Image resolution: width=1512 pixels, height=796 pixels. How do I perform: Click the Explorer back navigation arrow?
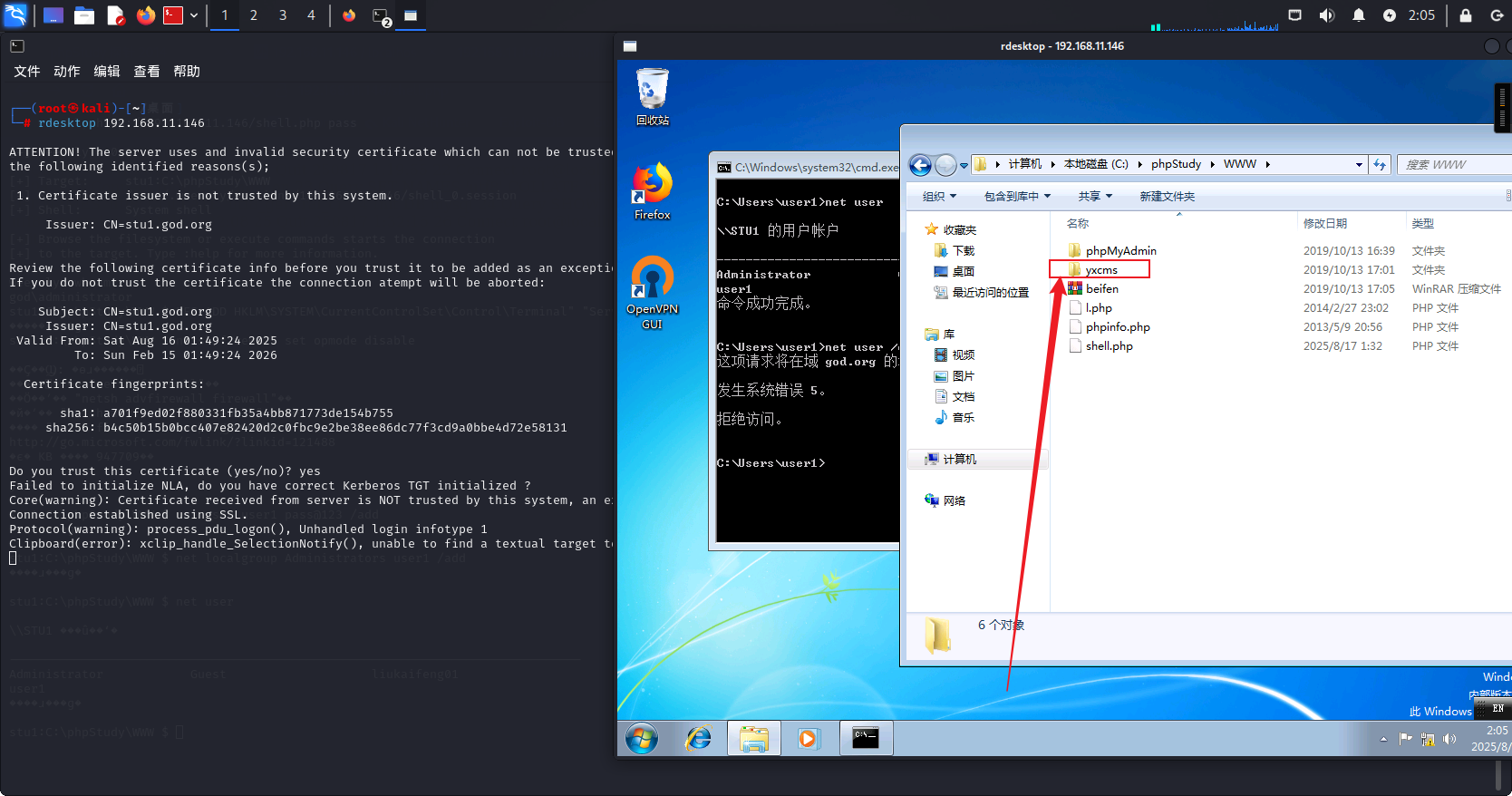click(x=920, y=165)
